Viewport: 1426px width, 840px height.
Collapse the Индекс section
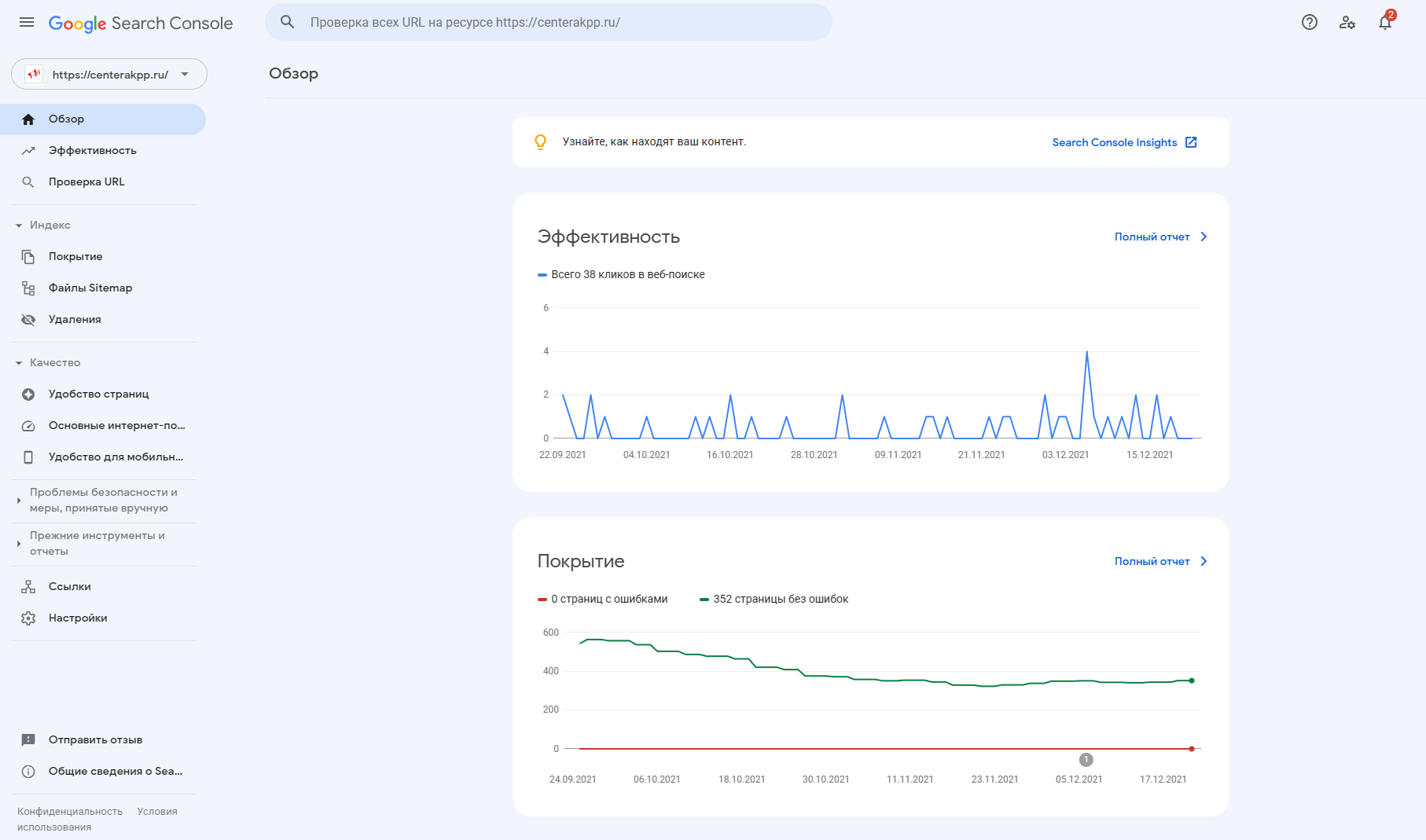(x=19, y=226)
